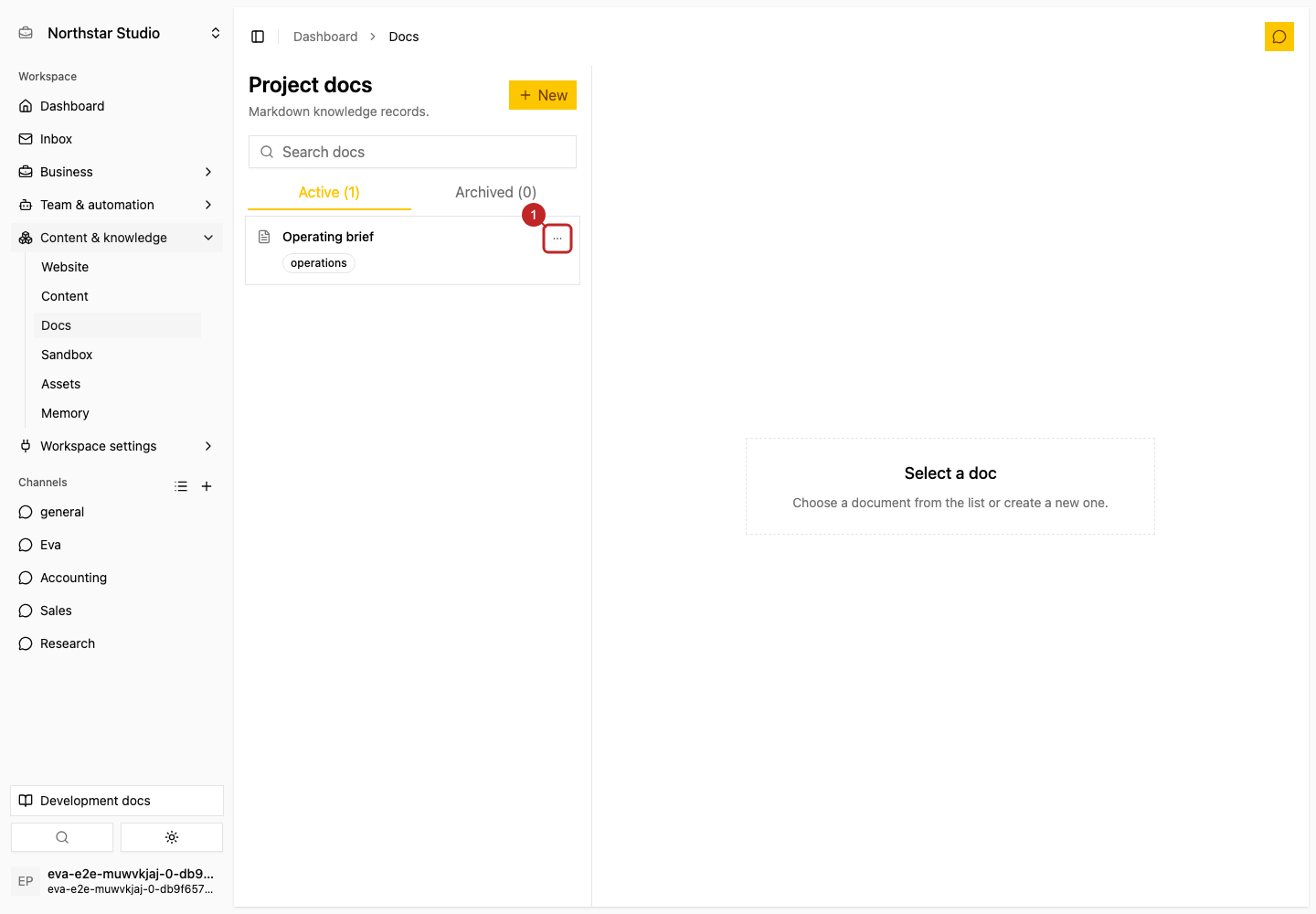Click the general channel chat icon
The image size is (1316, 914).
click(x=26, y=512)
